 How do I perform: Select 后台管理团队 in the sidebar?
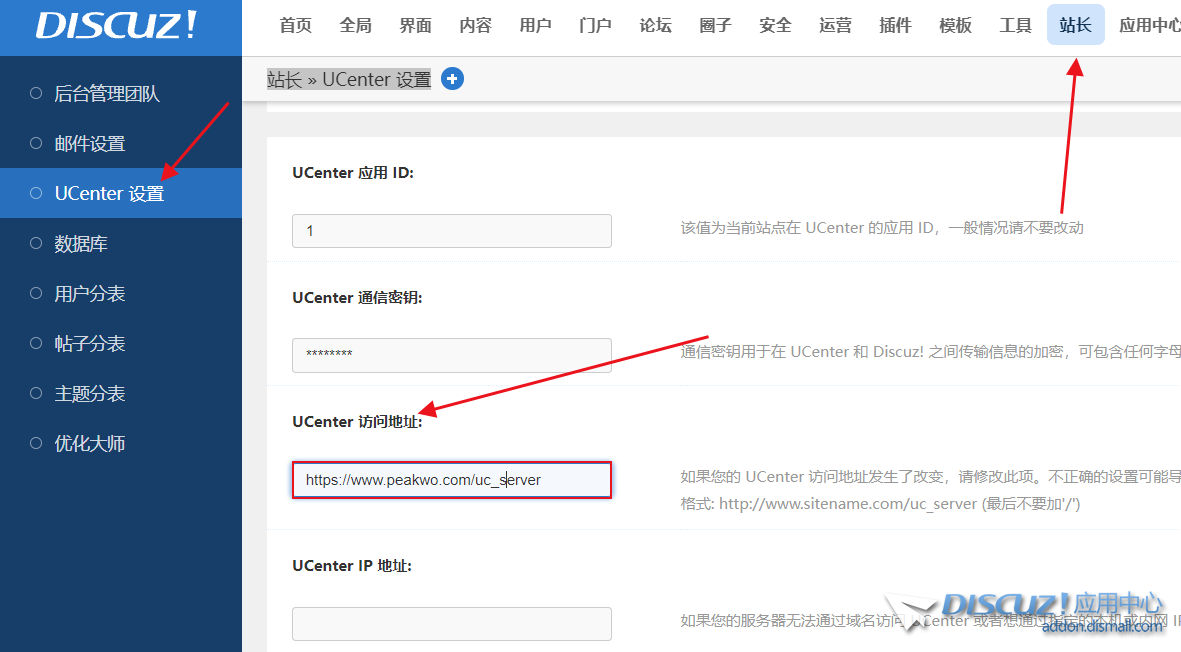107,94
